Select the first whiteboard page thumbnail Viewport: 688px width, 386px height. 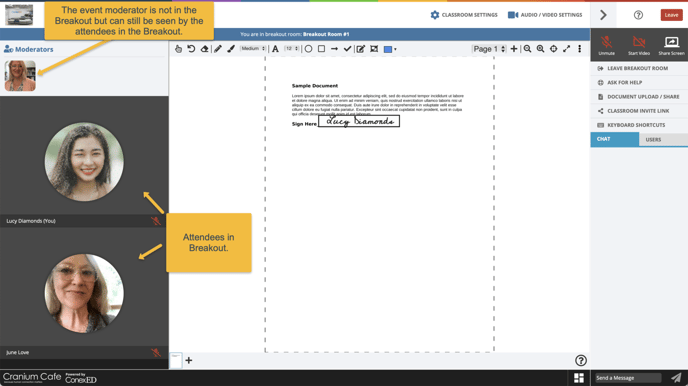176,360
